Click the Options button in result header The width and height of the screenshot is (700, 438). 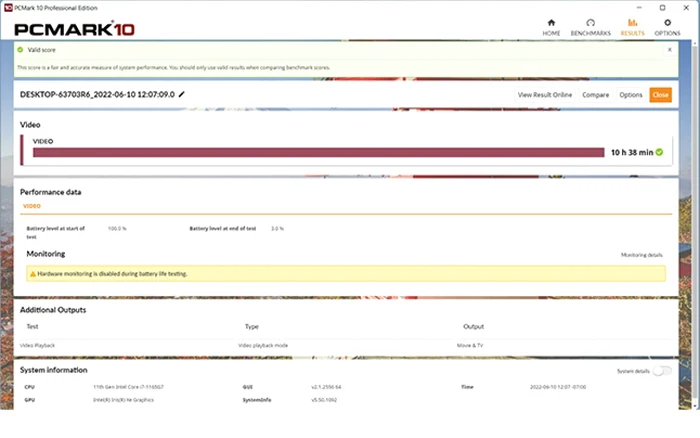point(630,95)
